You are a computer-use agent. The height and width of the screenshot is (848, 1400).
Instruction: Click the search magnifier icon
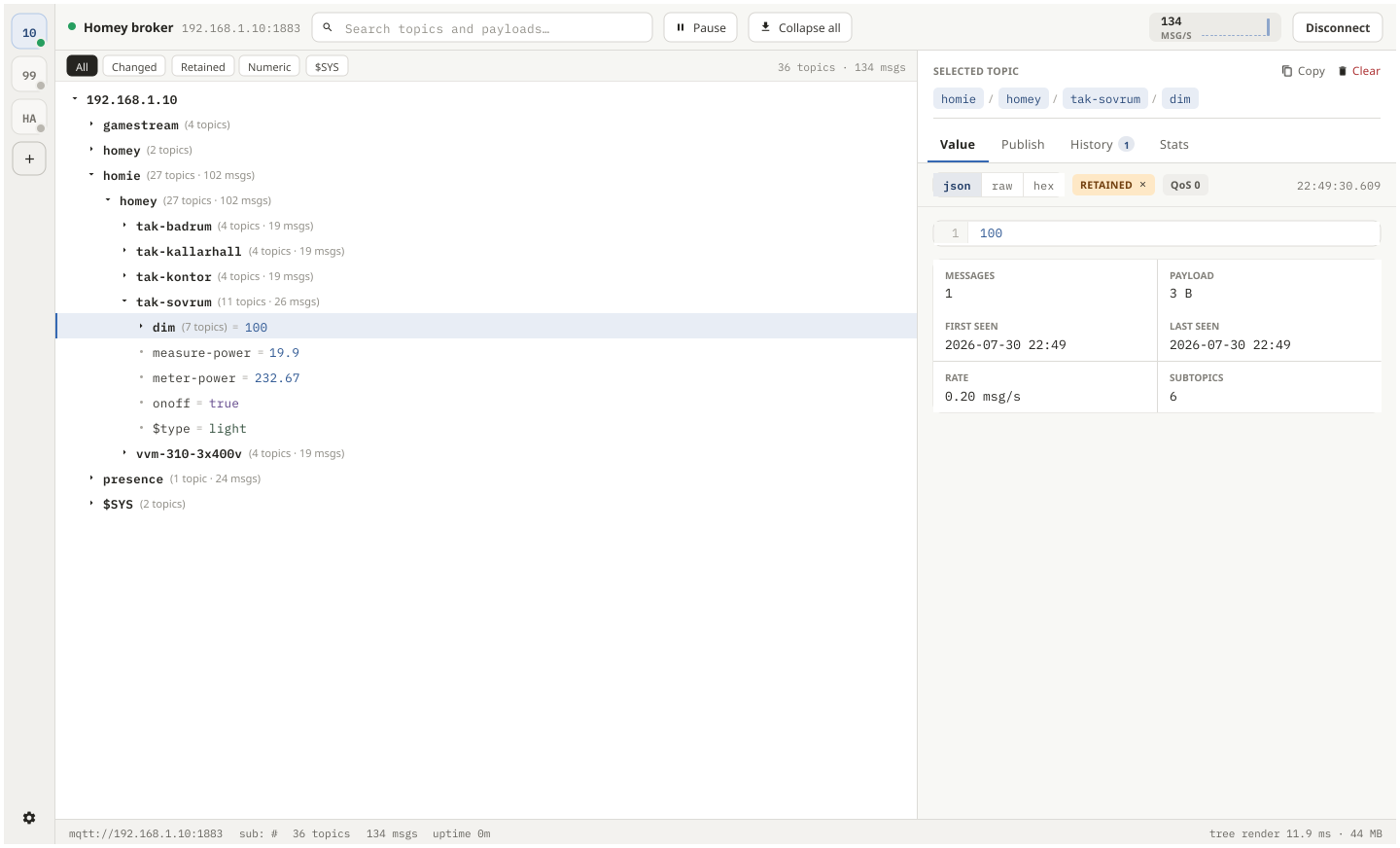328,27
